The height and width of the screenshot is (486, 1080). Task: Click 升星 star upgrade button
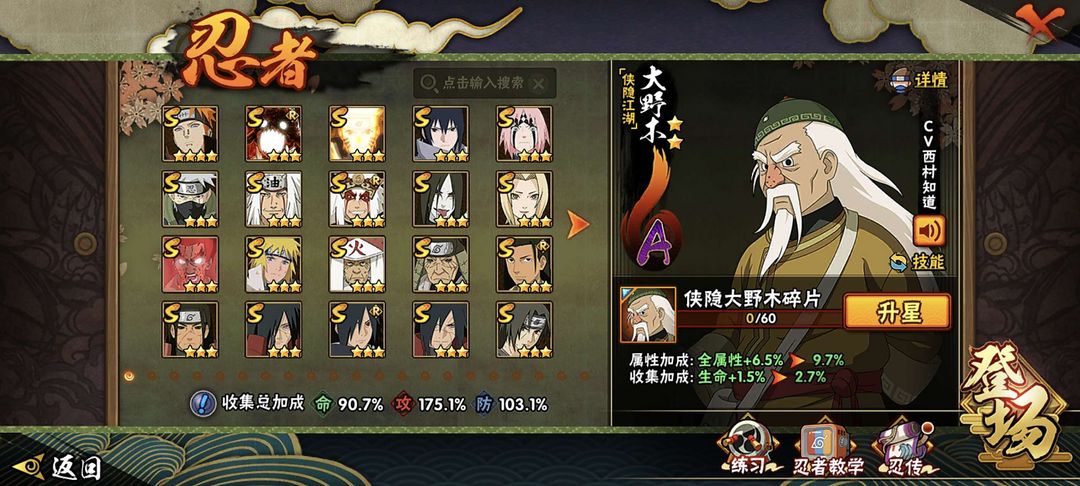point(897,311)
